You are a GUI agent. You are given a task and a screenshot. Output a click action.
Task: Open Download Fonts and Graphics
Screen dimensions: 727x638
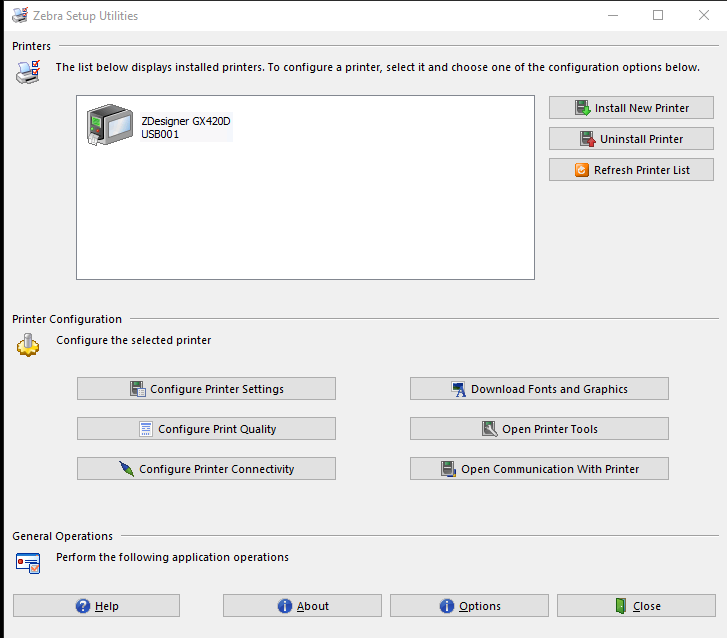pos(539,389)
